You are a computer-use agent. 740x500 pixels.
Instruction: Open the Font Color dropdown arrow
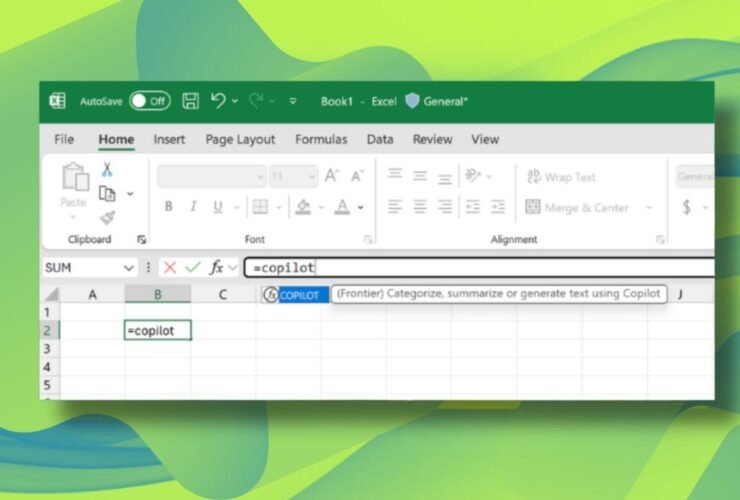pos(361,207)
